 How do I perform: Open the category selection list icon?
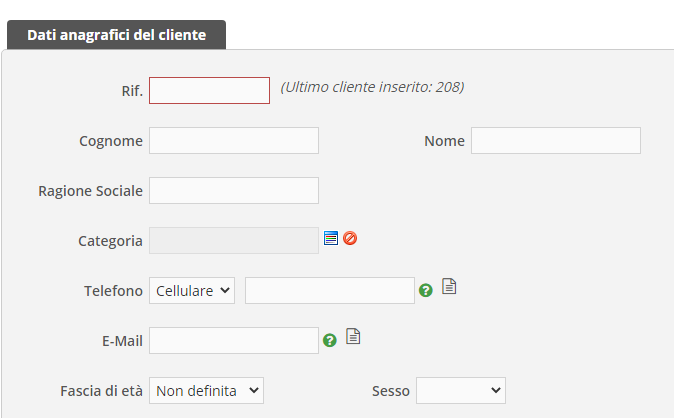tap(331, 239)
